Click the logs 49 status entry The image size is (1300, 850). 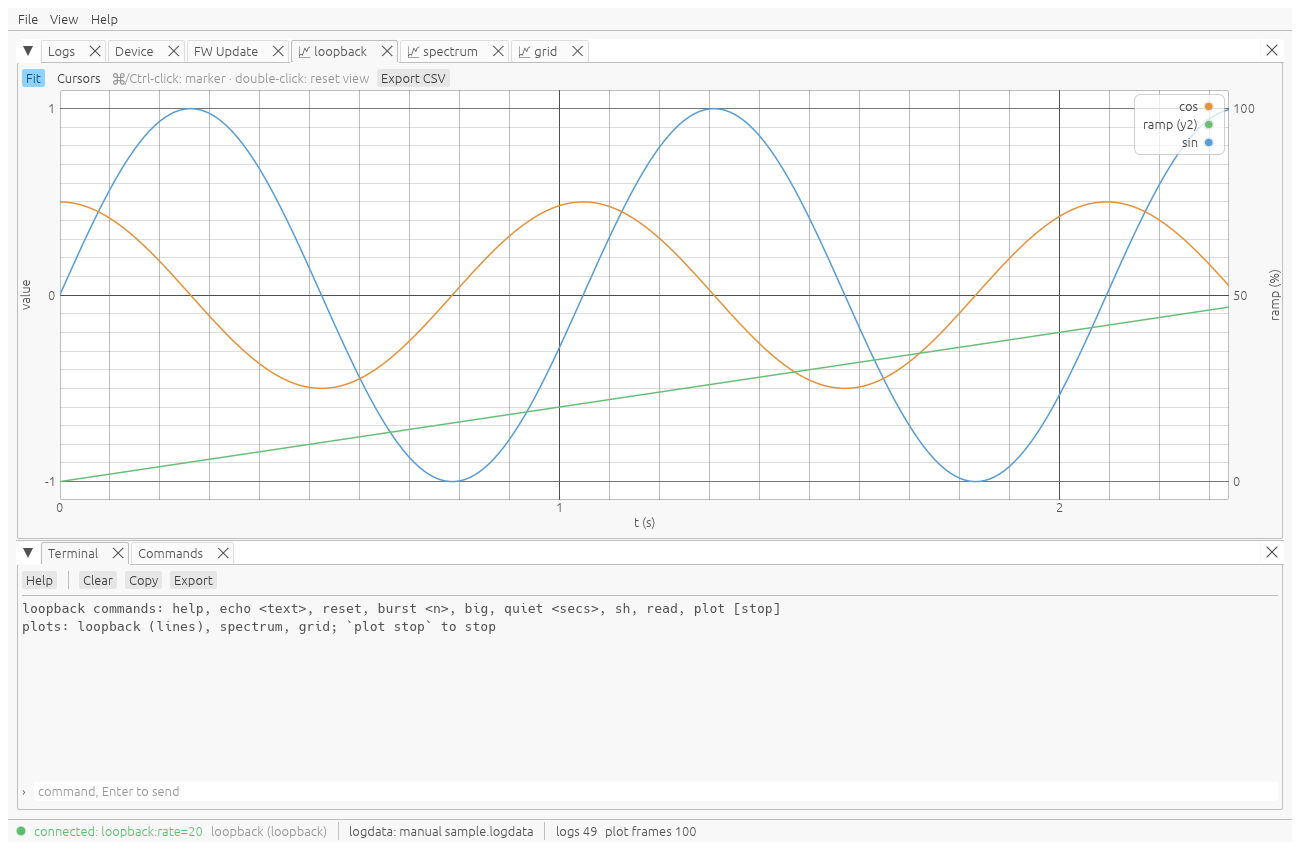coord(576,831)
